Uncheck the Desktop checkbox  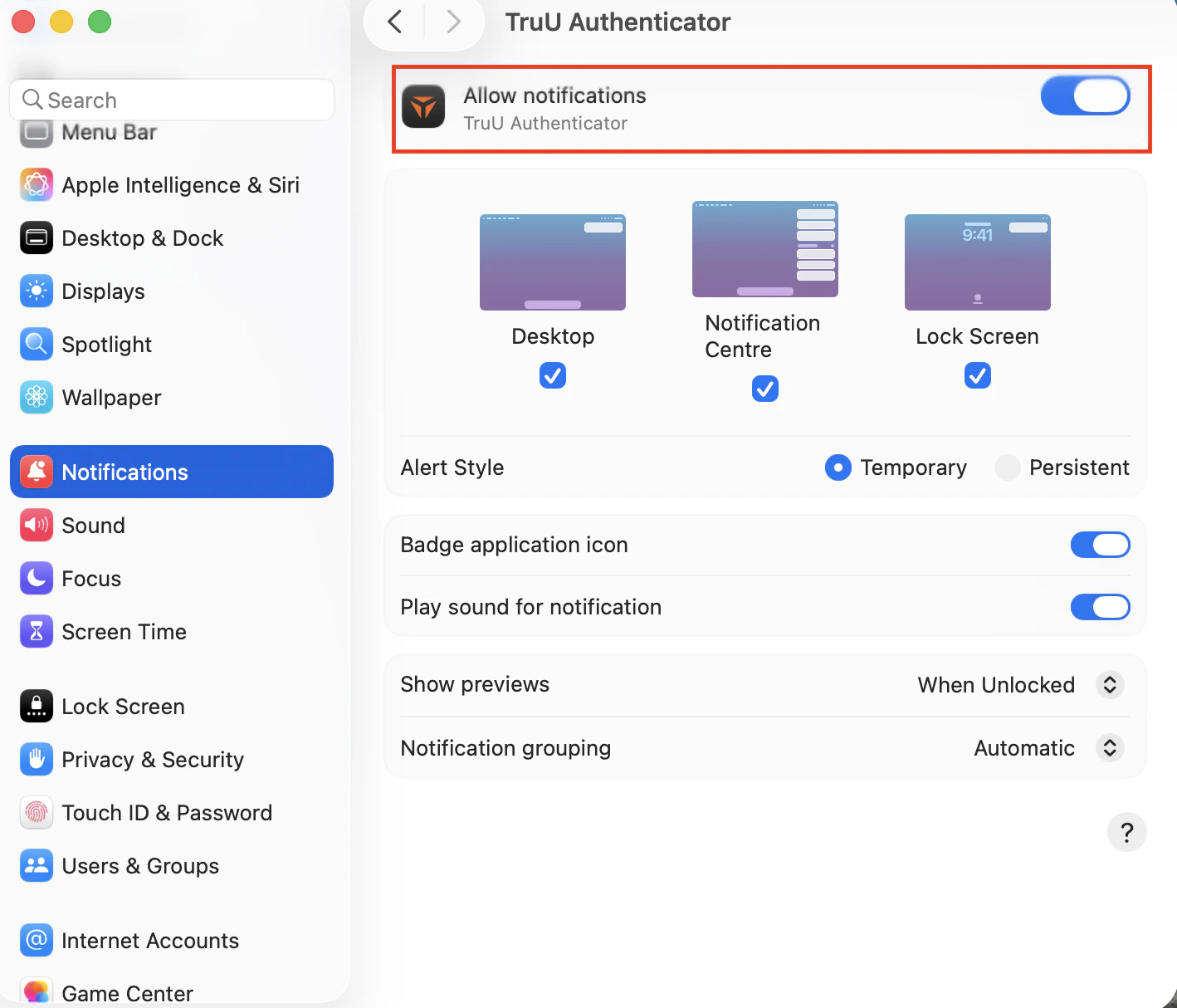pos(553,375)
